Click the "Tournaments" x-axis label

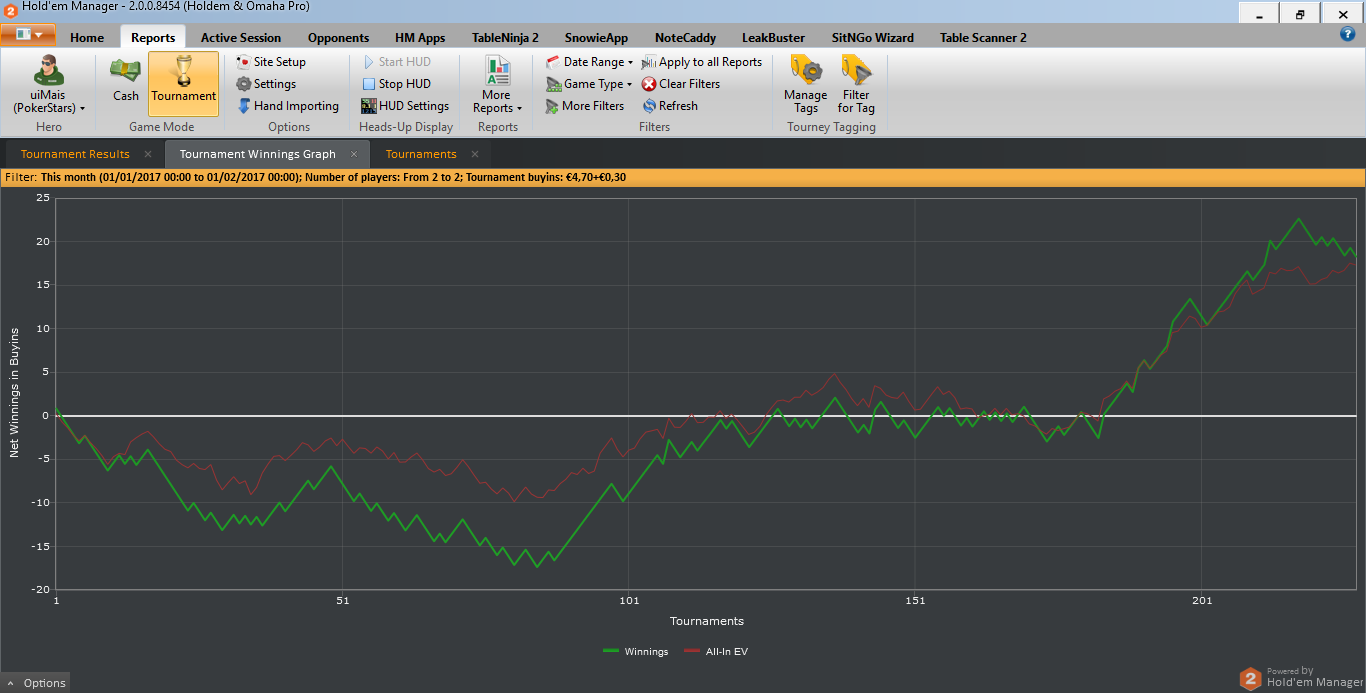707,621
